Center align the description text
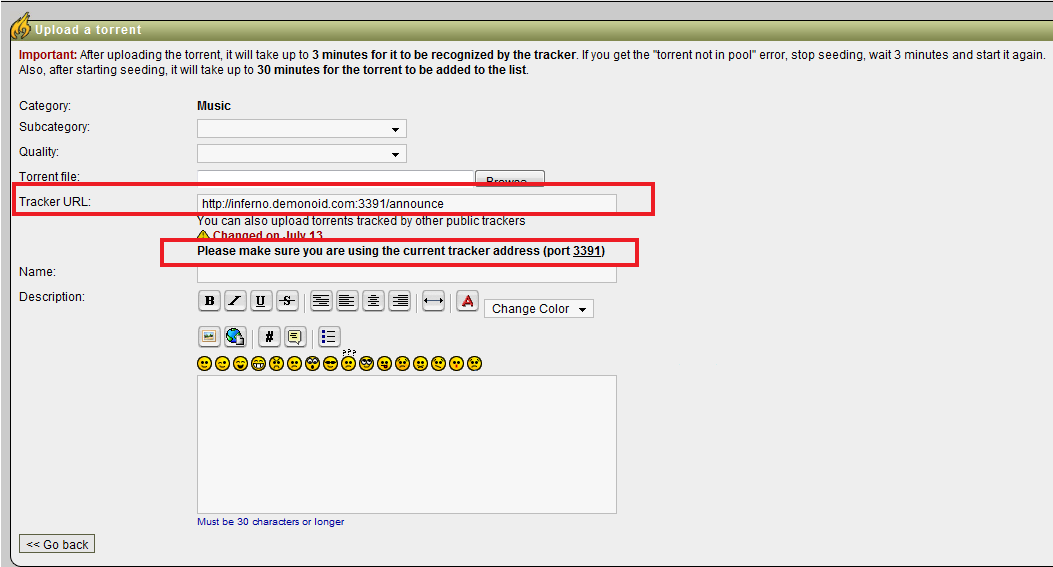The image size is (1053, 567). coord(373,301)
